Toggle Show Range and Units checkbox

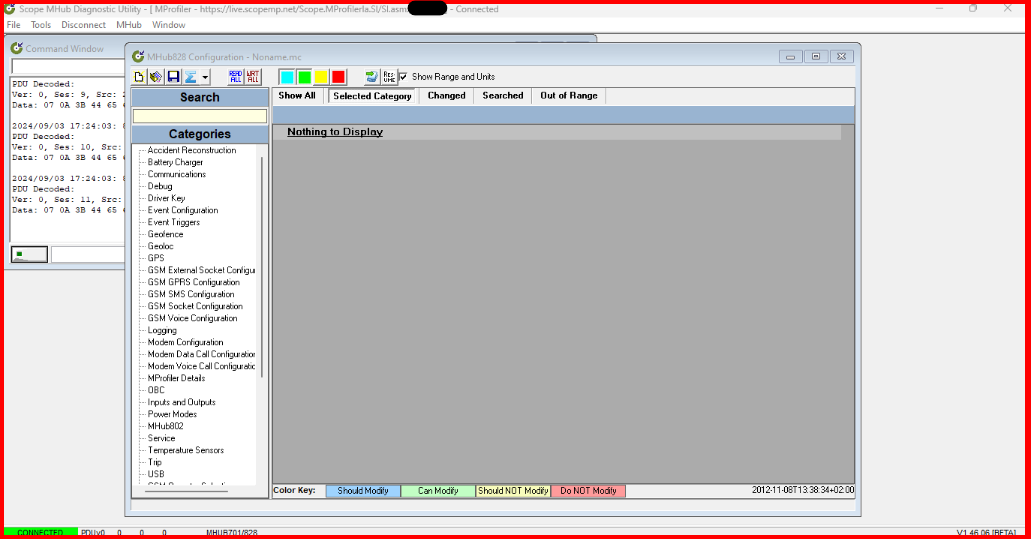[x=403, y=77]
